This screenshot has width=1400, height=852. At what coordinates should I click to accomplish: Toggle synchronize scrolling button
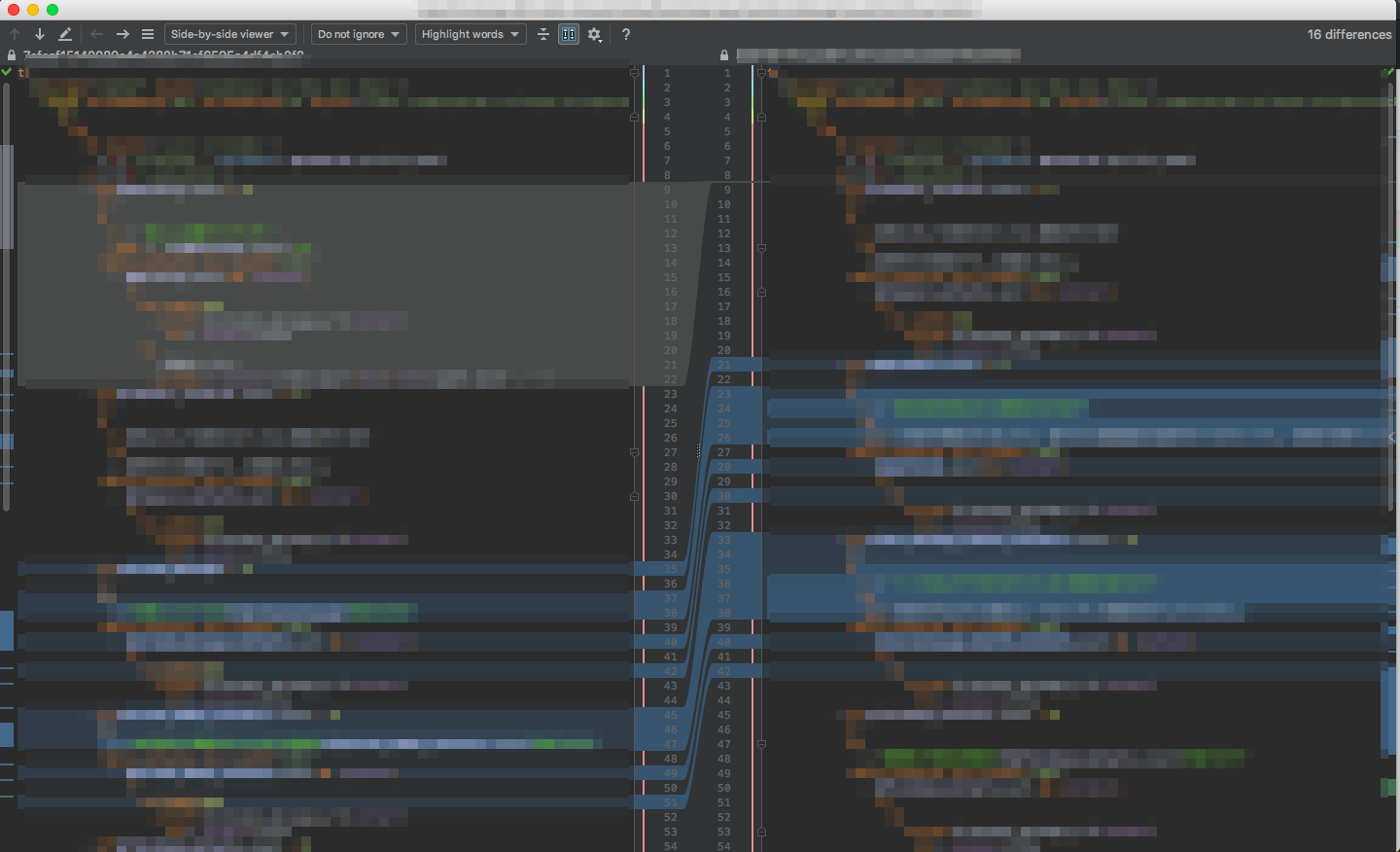coord(569,34)
